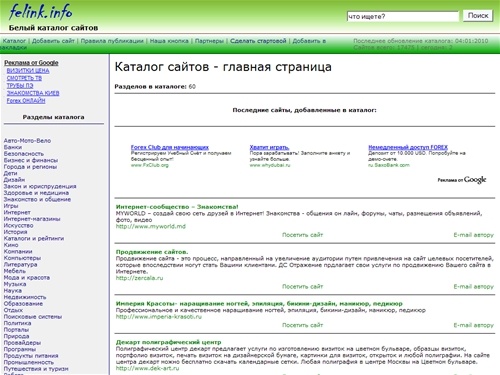Click the Реклама от Google logo in ad block

coord(462,180)
